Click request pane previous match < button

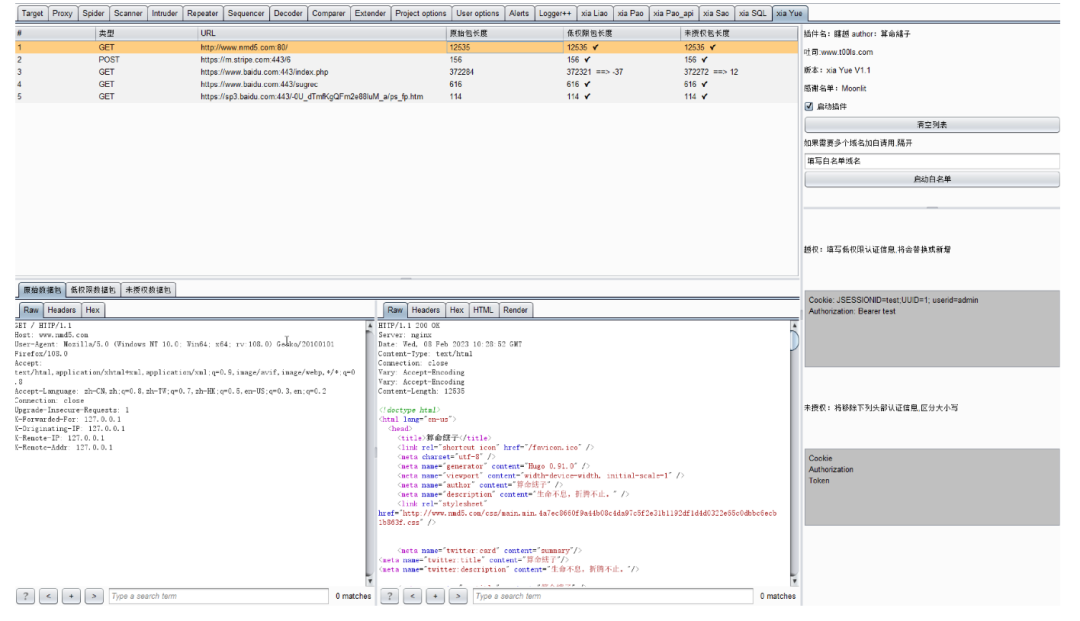[48, 596]
